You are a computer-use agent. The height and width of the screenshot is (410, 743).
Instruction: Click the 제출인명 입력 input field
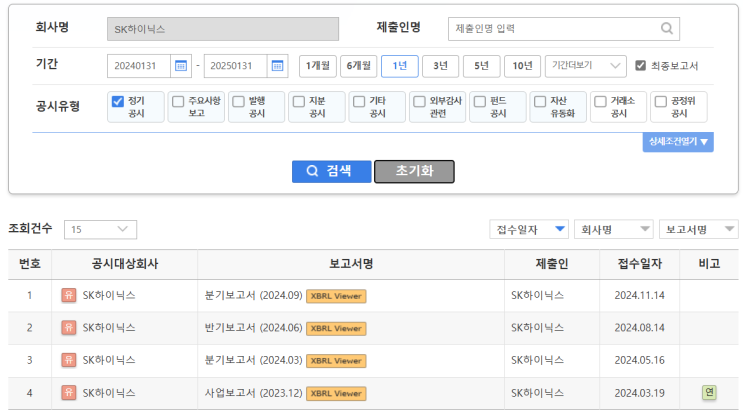click(x=564, y=28)
